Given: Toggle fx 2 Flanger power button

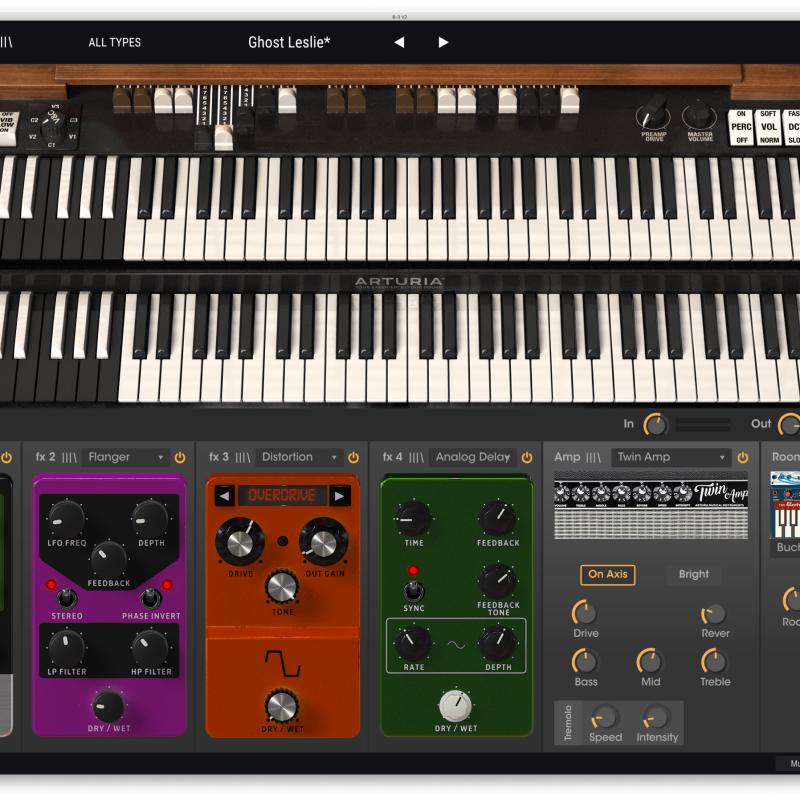Looking at the screenshot, I should [180, 457].
